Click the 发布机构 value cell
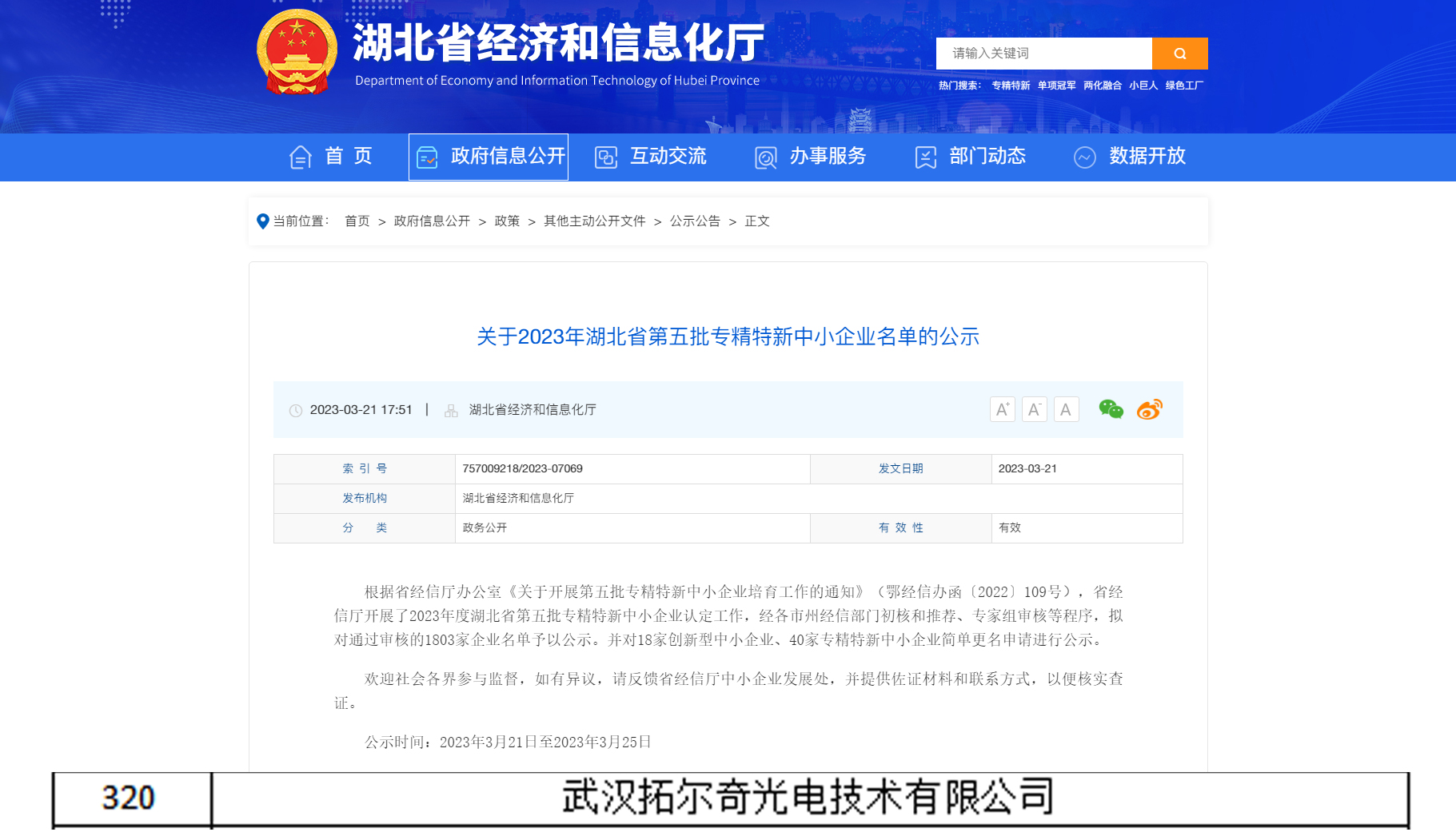The width and height of the screenshot is (1456, 836). 819,498
